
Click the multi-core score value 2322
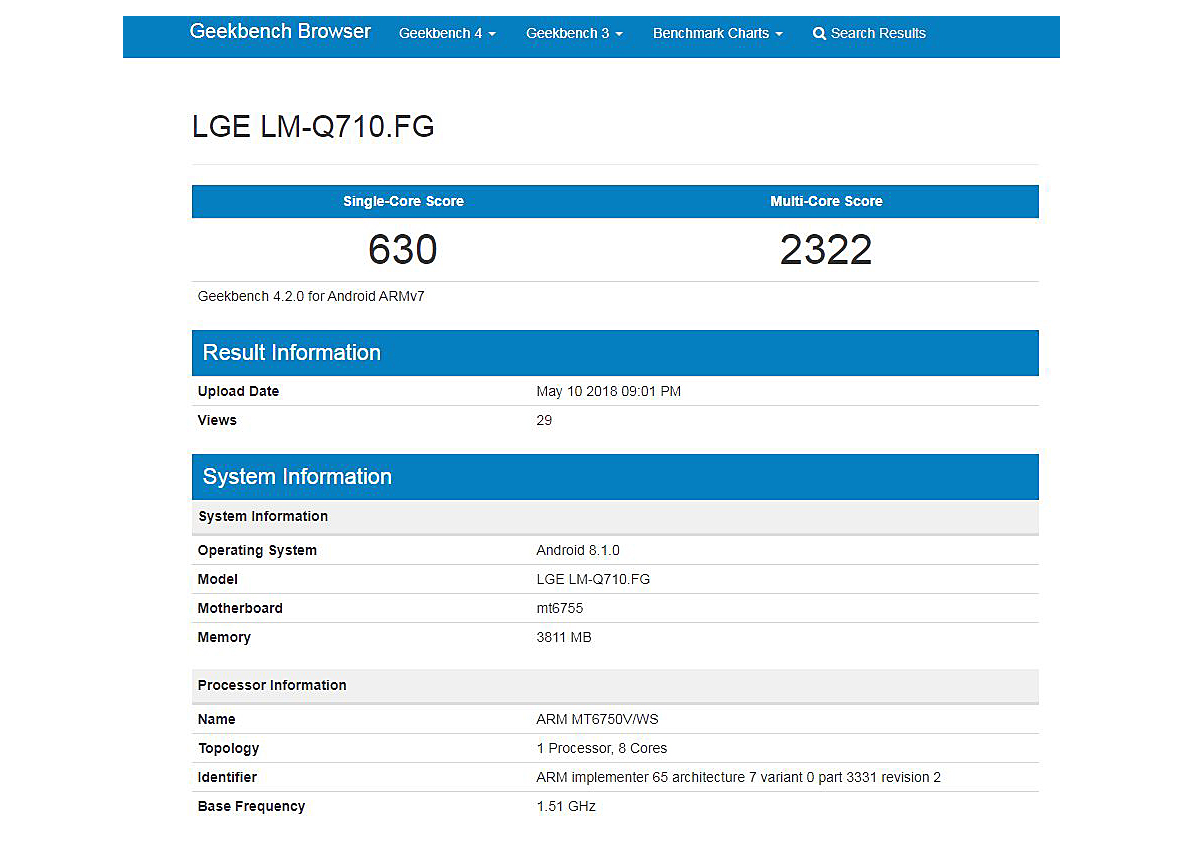pos(826,249)
